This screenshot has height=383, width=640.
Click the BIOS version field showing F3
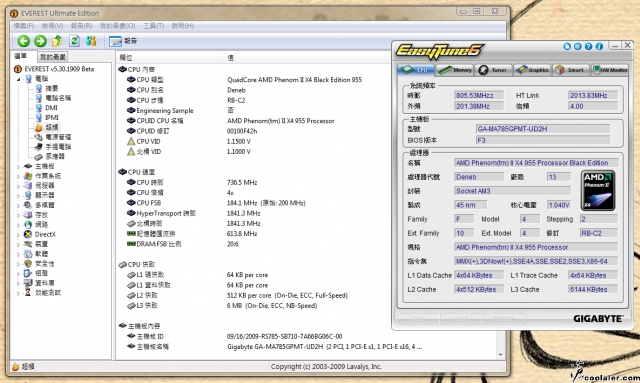(x=543, y=140)
